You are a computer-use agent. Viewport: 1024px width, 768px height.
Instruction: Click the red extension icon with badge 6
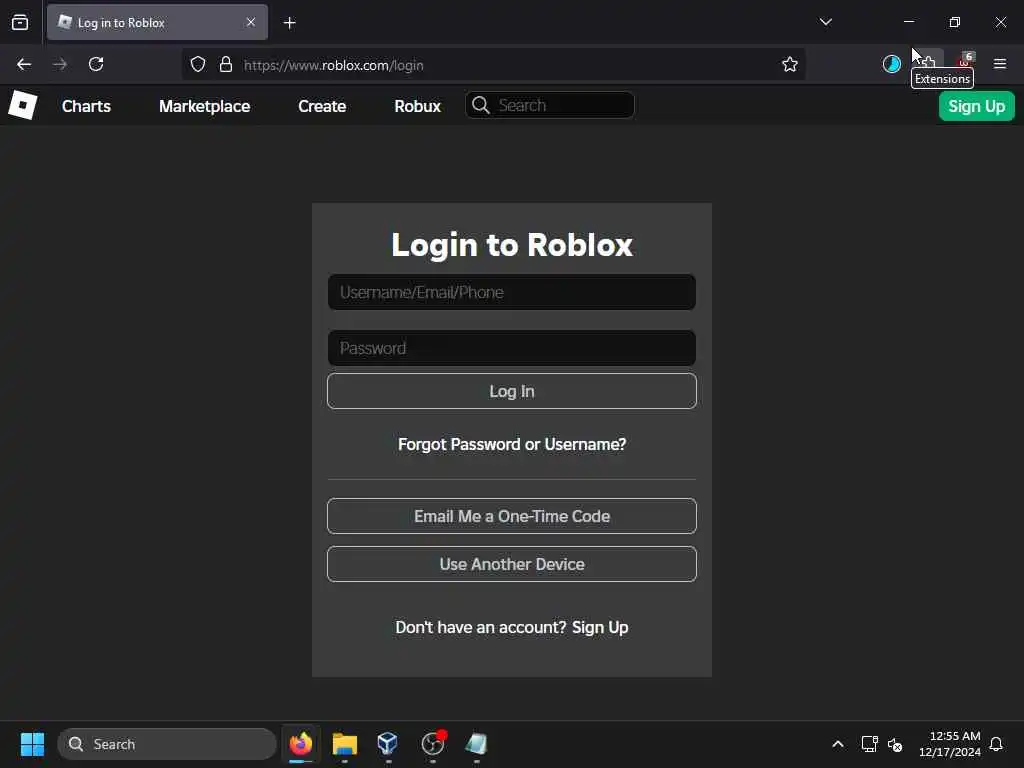(965, 62)
